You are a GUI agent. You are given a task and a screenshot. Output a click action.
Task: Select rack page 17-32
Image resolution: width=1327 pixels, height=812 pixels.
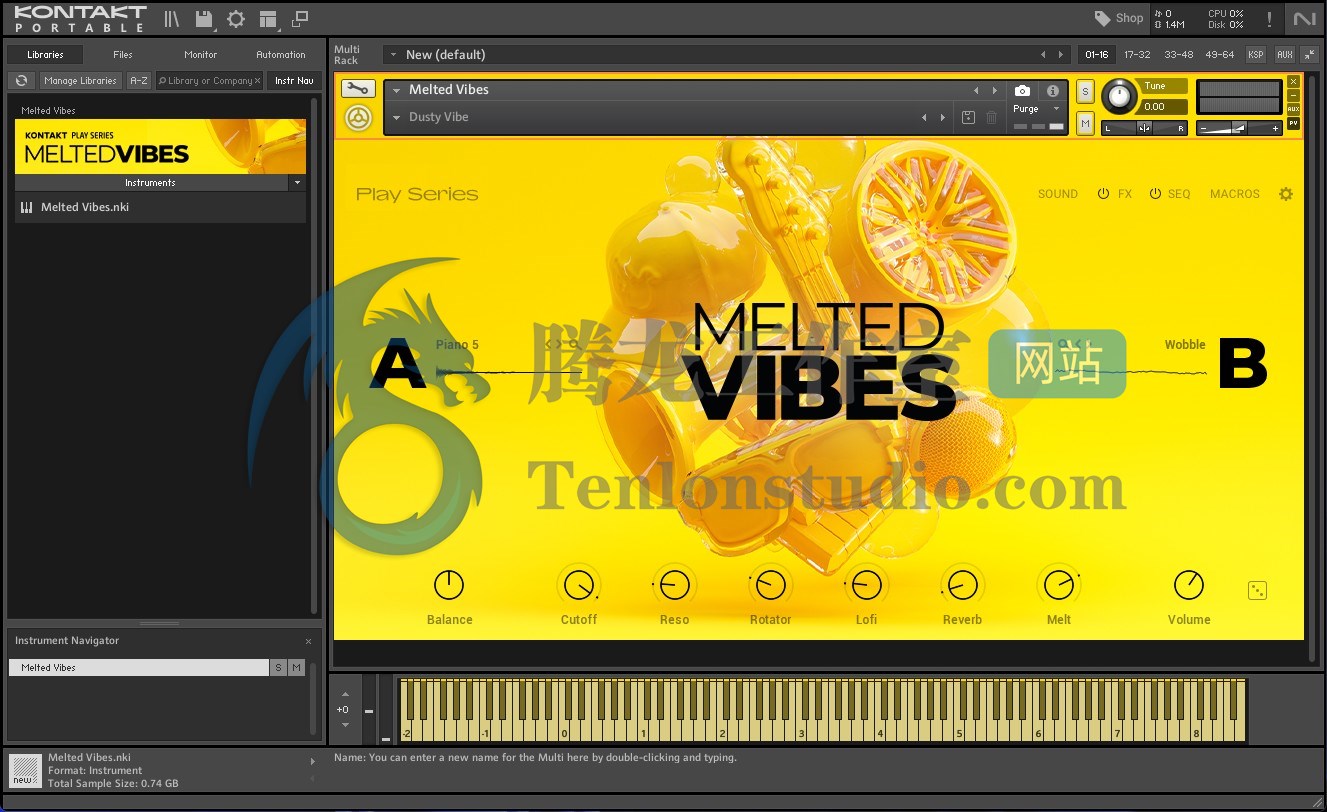point(1137,55)
